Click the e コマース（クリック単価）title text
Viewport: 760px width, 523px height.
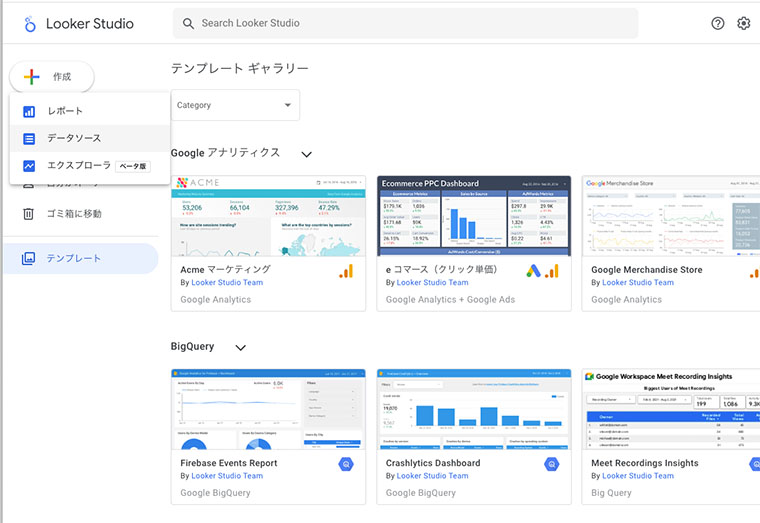click(x=442, y=269)
